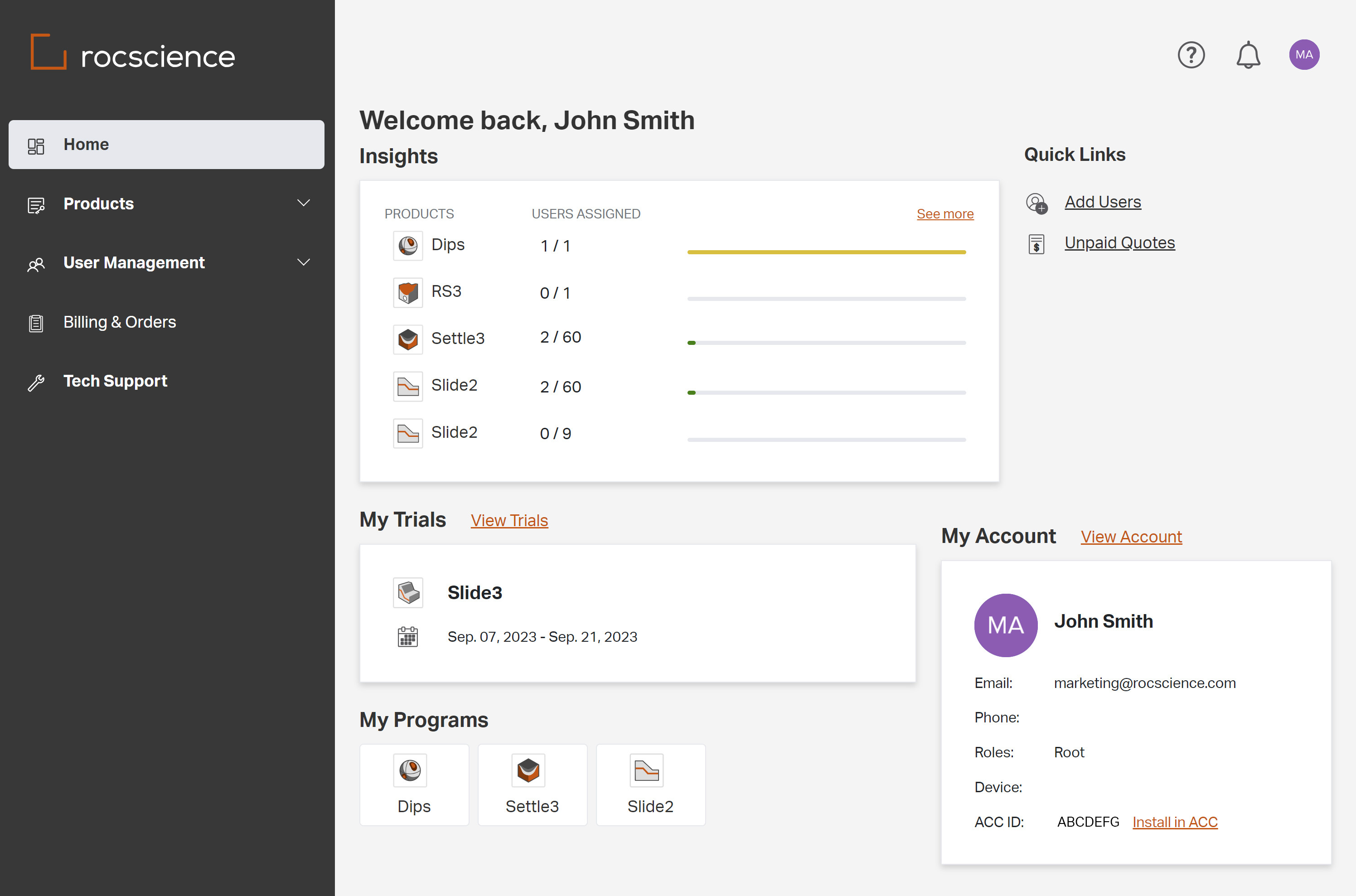
Task: Click the User Management people icon
Action: (36, 265)
